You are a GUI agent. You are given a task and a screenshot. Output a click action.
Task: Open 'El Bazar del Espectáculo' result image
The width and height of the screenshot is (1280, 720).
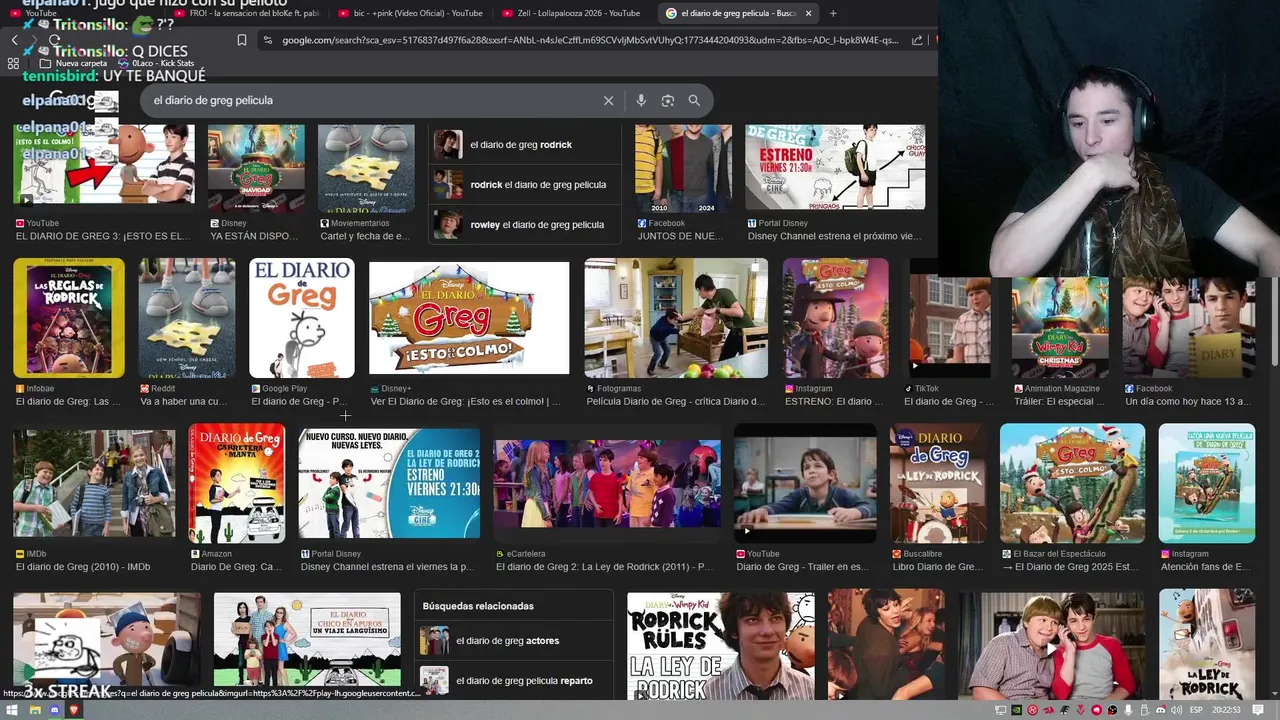click(1072, 483)
